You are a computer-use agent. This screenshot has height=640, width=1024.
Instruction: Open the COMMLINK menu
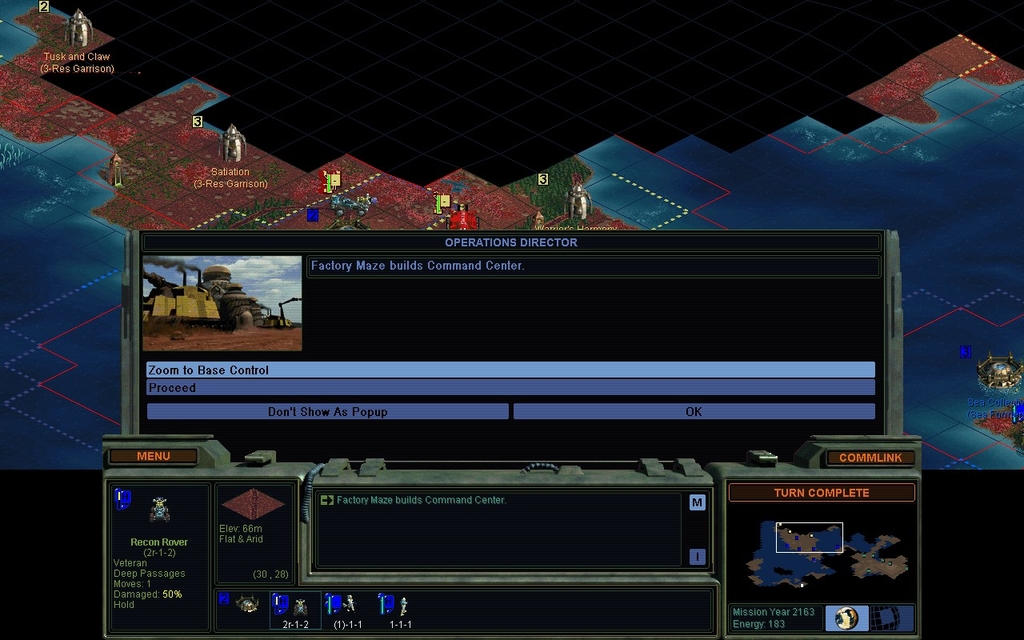point(870,458)
